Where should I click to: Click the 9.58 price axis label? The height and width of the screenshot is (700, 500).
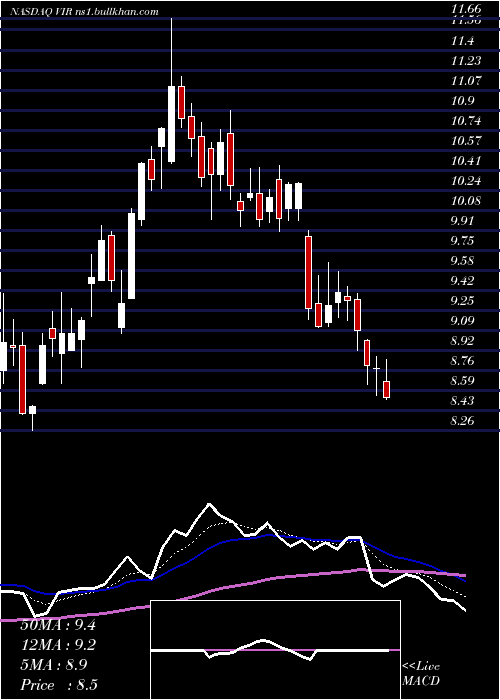[462, 261]
